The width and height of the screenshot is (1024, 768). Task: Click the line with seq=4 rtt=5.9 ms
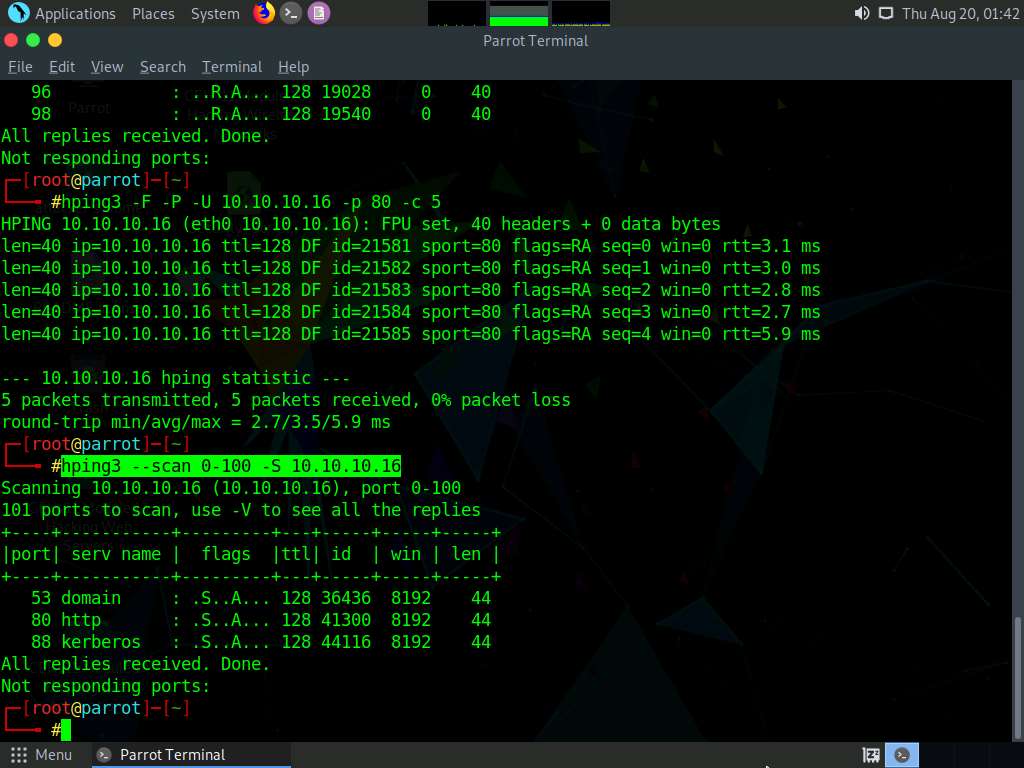coord(411,334)
